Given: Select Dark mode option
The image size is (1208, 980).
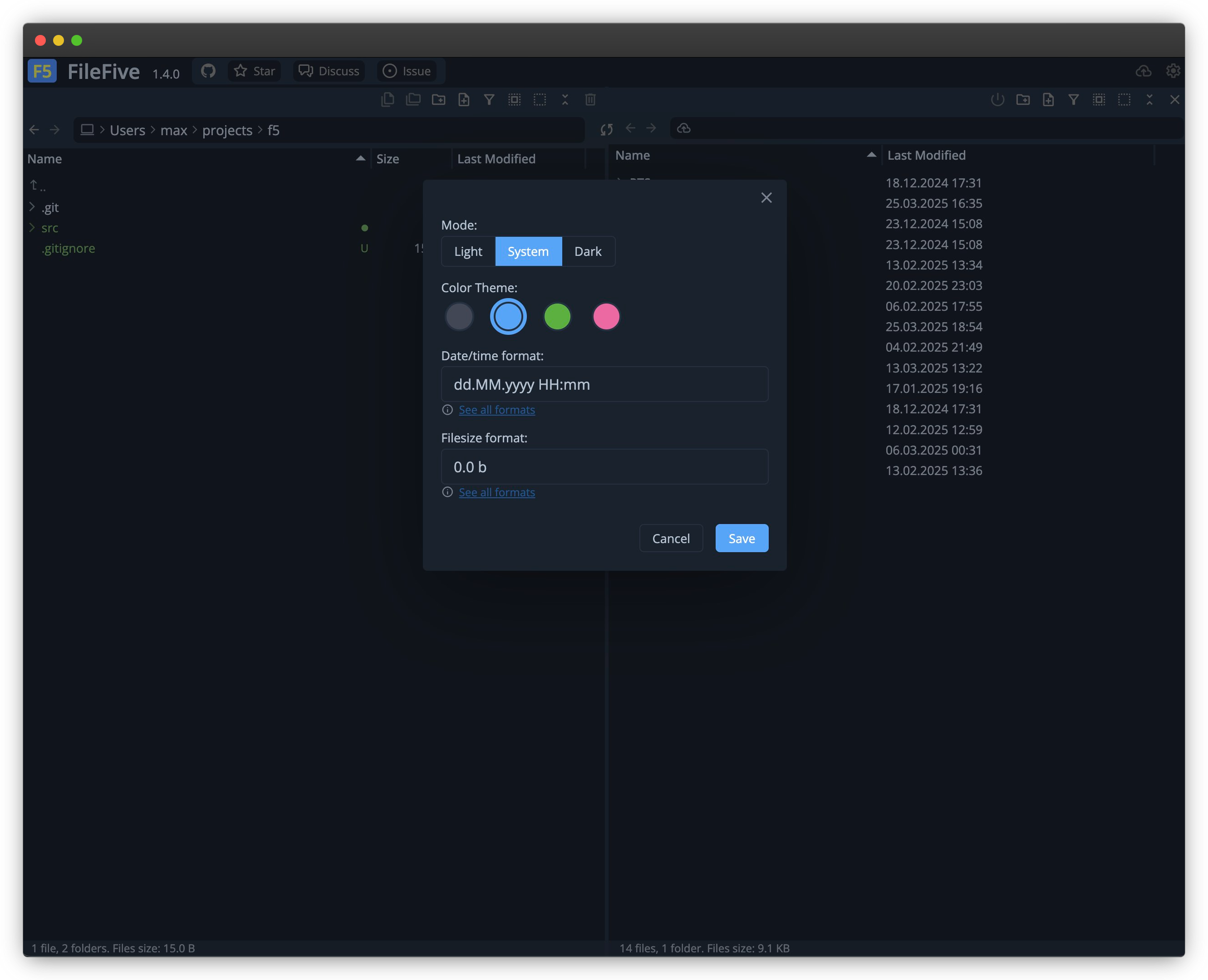Looking at the screenshot, I should click(x=588, y=251).
